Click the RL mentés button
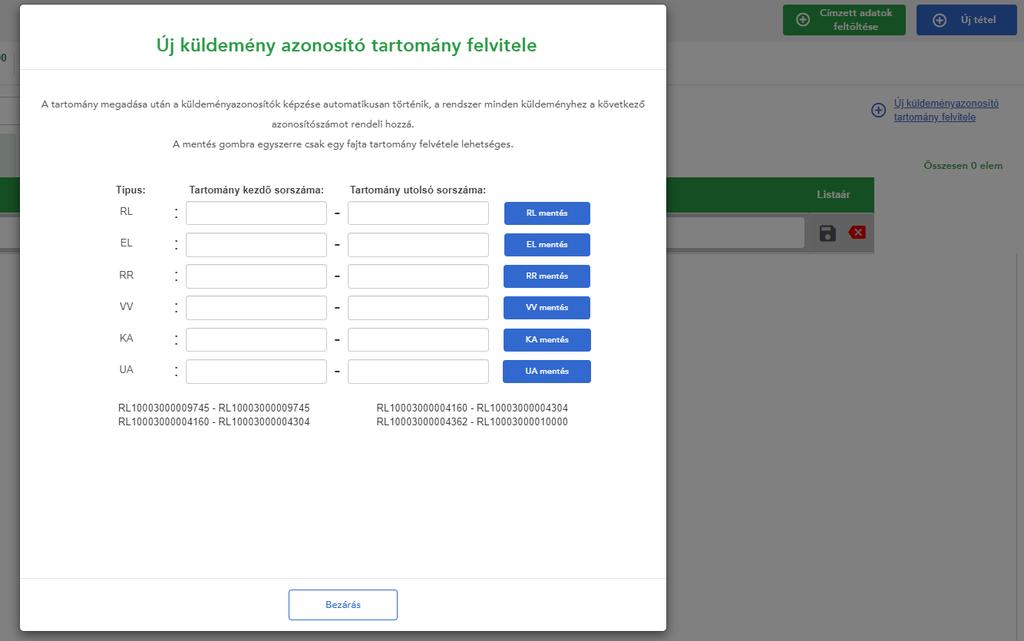 pyautogui.click(x=547, y=213)
